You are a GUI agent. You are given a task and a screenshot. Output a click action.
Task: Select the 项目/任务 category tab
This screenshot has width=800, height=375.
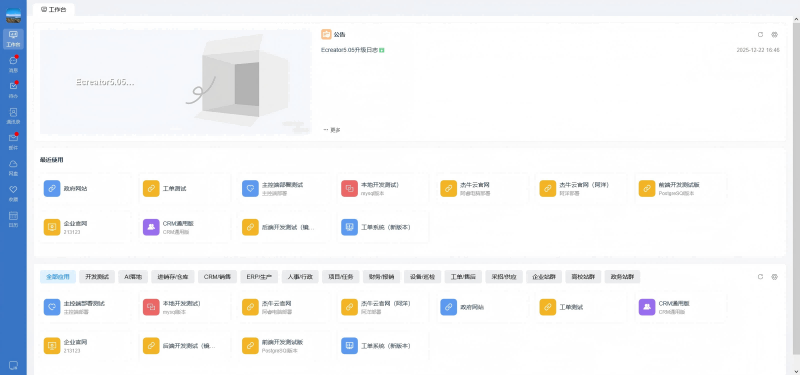(x=341, y=277)
